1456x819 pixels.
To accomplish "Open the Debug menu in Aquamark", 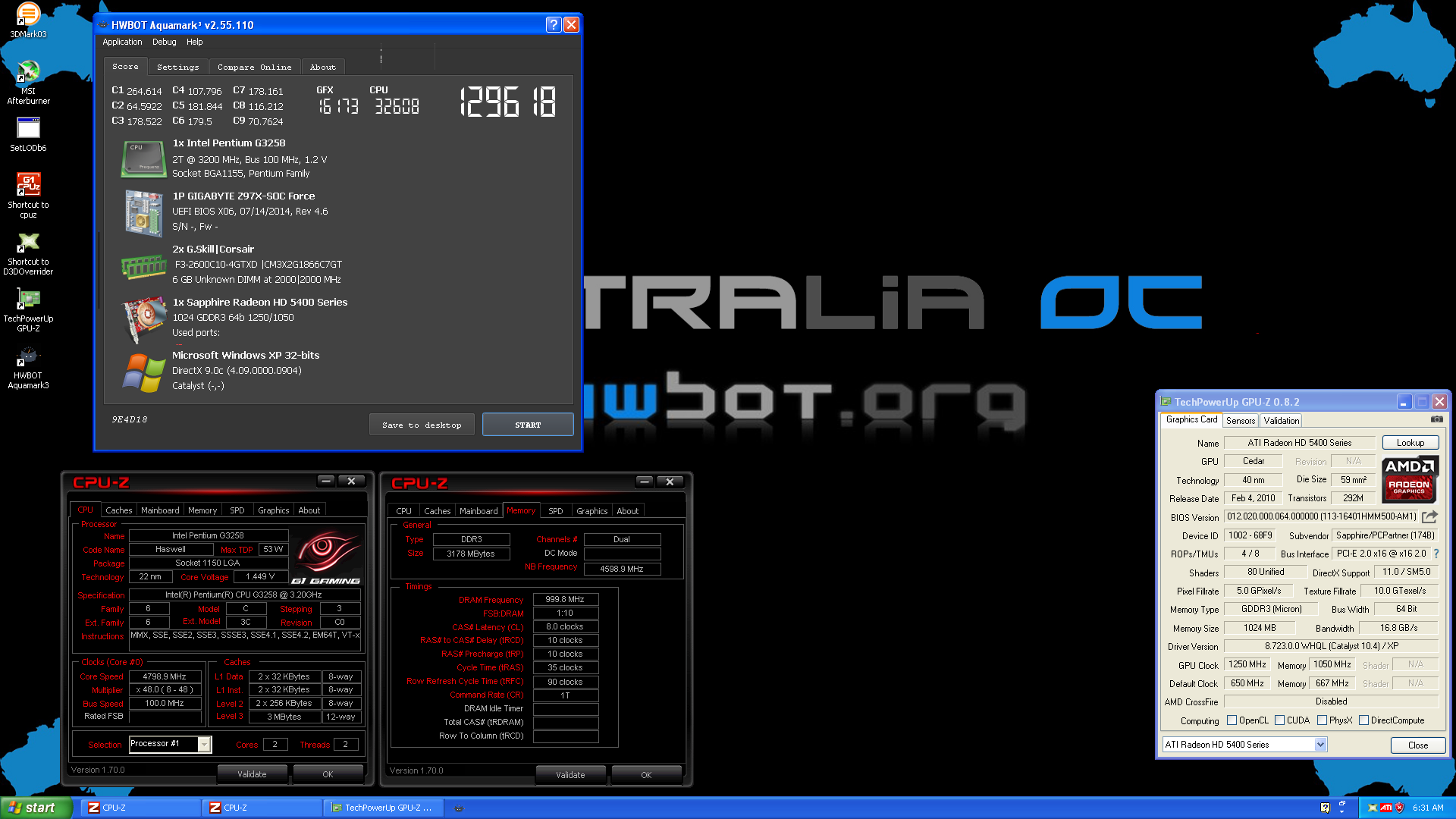I will pos(164,42).
